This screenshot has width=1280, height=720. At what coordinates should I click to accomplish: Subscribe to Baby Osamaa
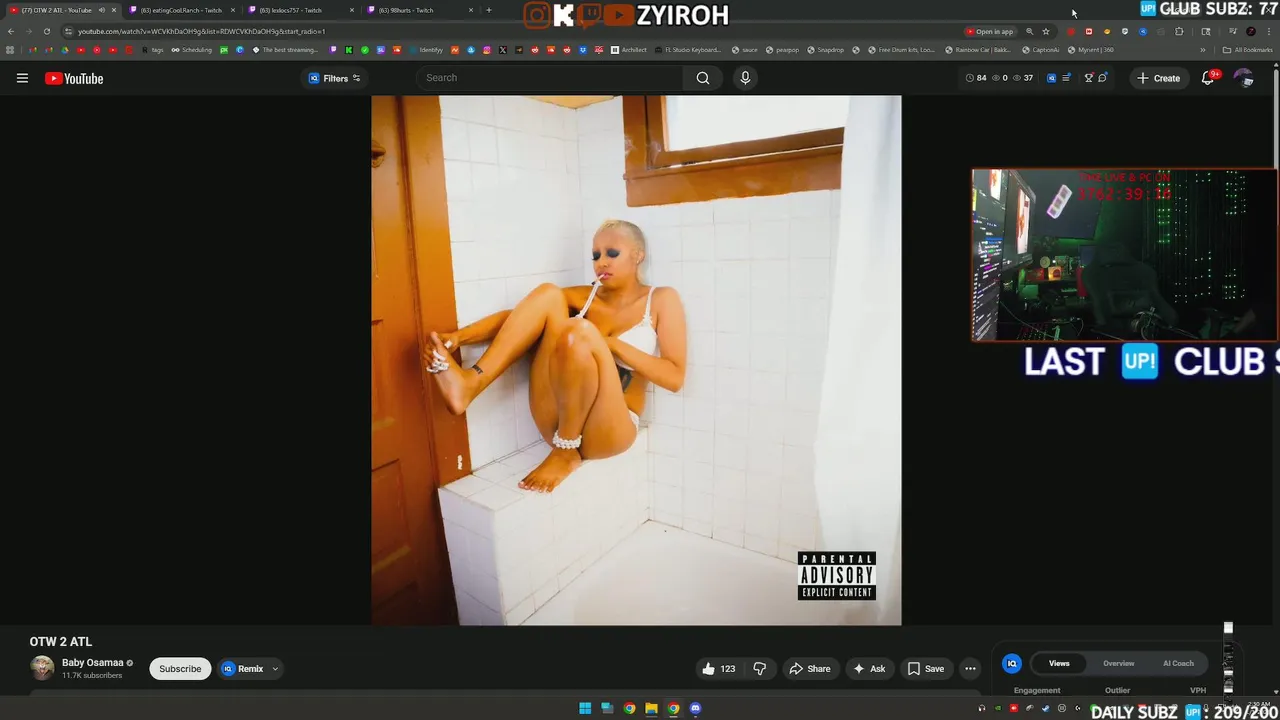pyautogui.click(x=180, y=669)
